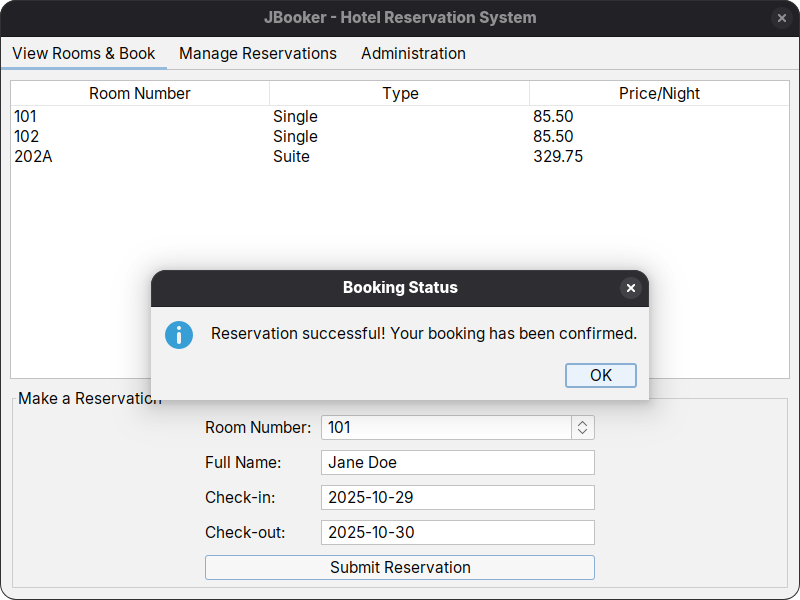This screenshot has width=800, height=600.
Task: Close the Booking Status dialog
Action: point(631,288)
